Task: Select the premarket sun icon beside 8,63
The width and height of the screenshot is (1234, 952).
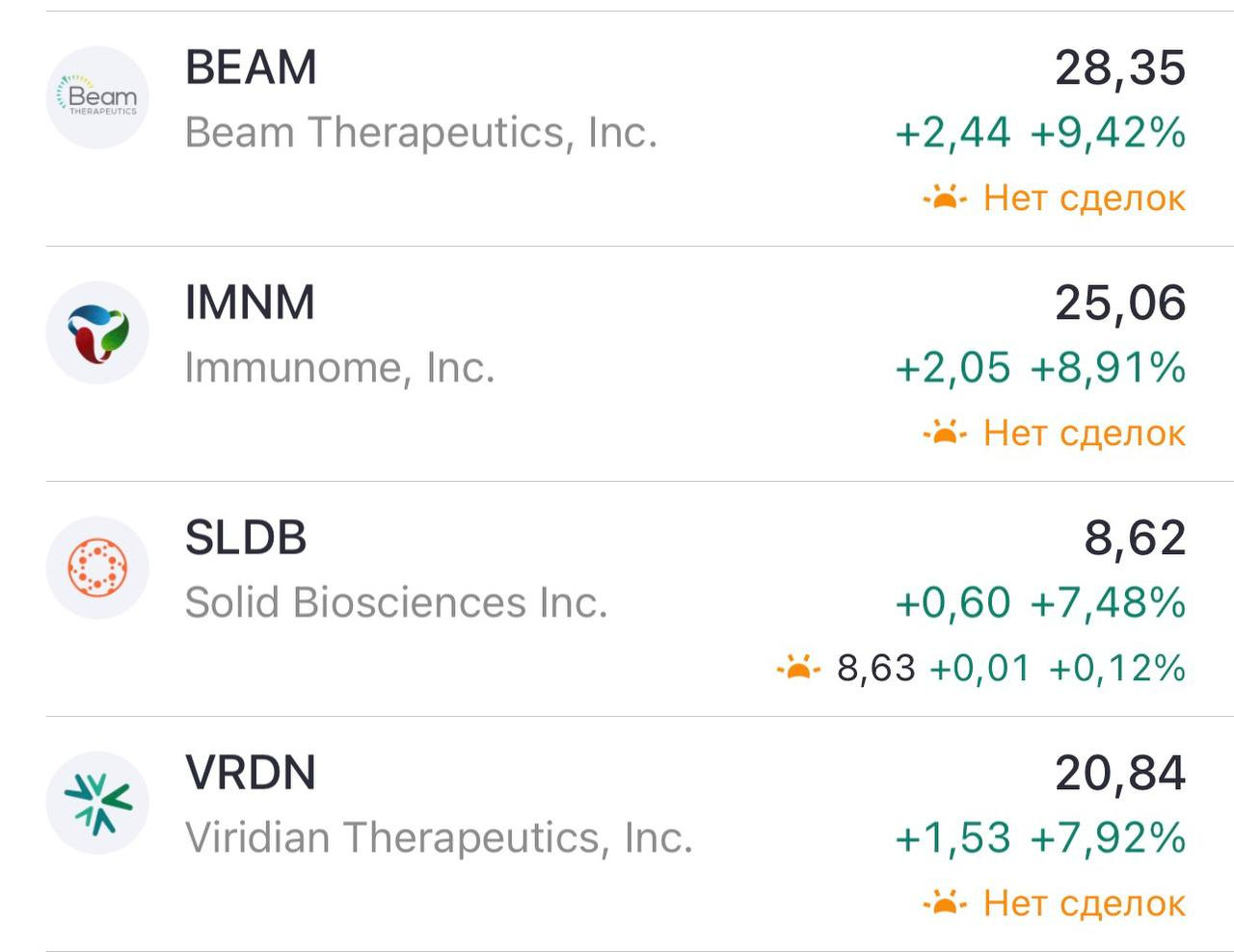Action: click(798, 667)
